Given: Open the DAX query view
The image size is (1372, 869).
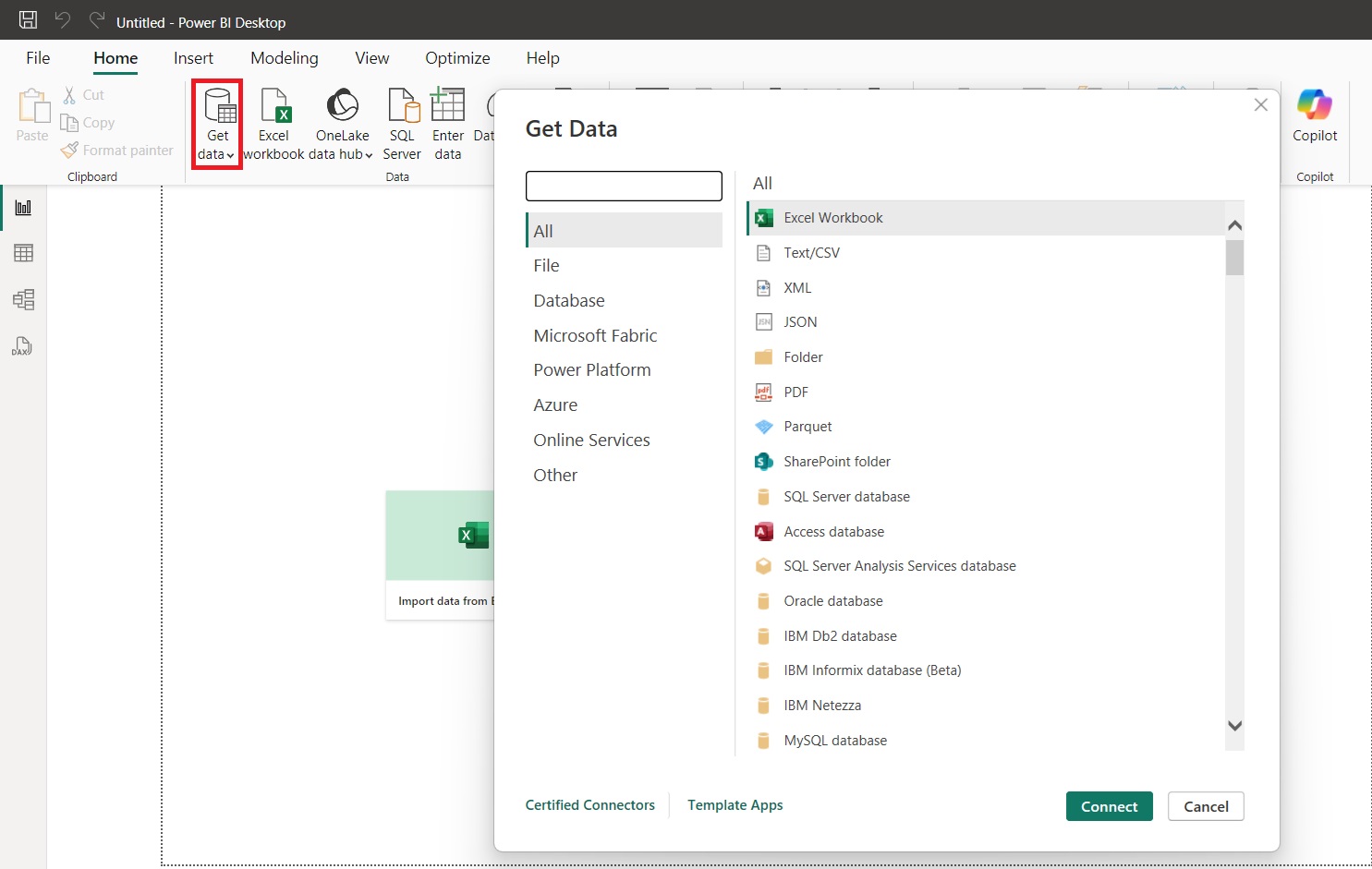Looking at the screenshot, I should click(22, 346).
